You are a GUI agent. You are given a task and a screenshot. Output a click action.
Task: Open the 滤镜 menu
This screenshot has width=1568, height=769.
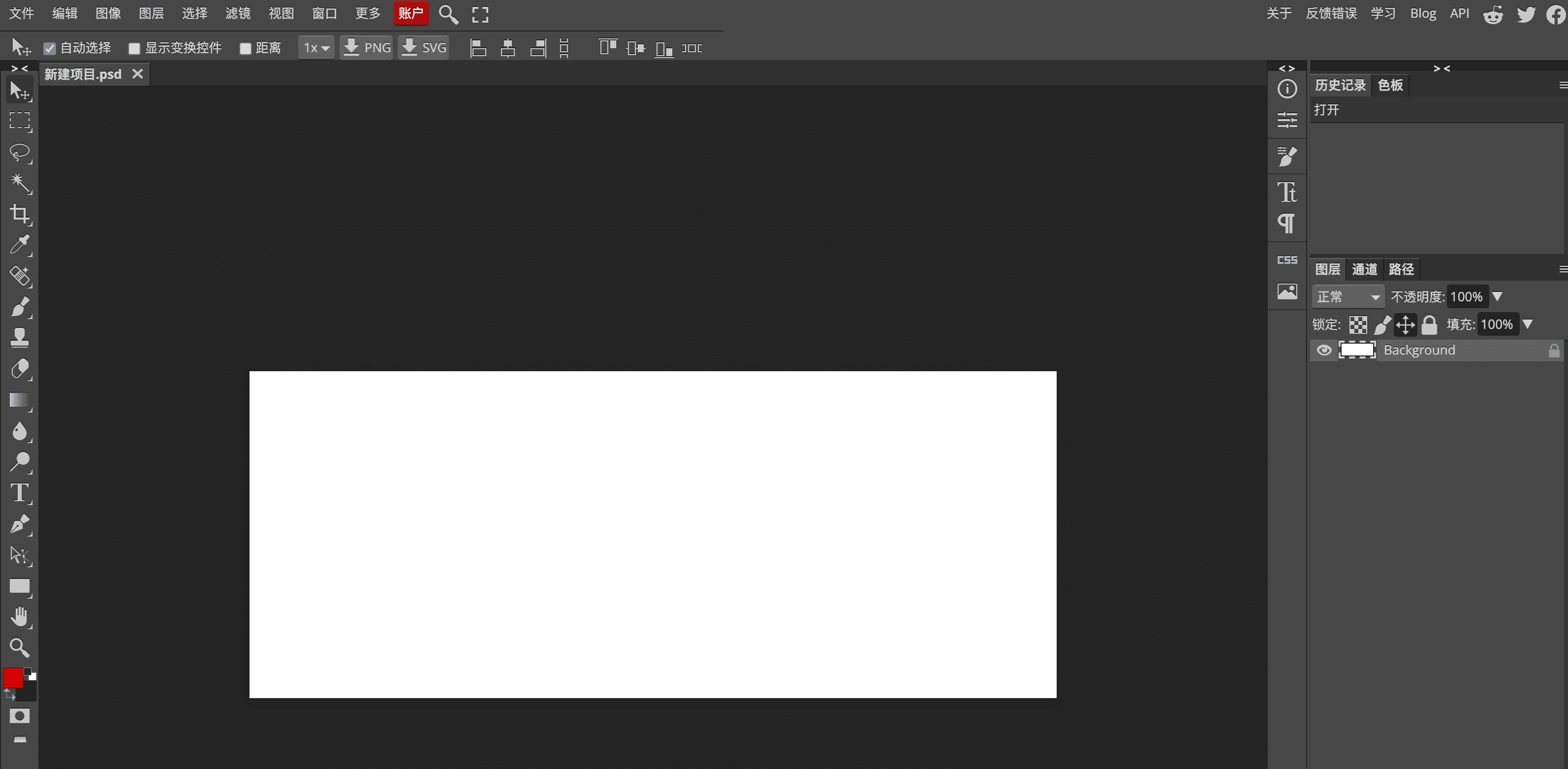(x=237, y=13)
